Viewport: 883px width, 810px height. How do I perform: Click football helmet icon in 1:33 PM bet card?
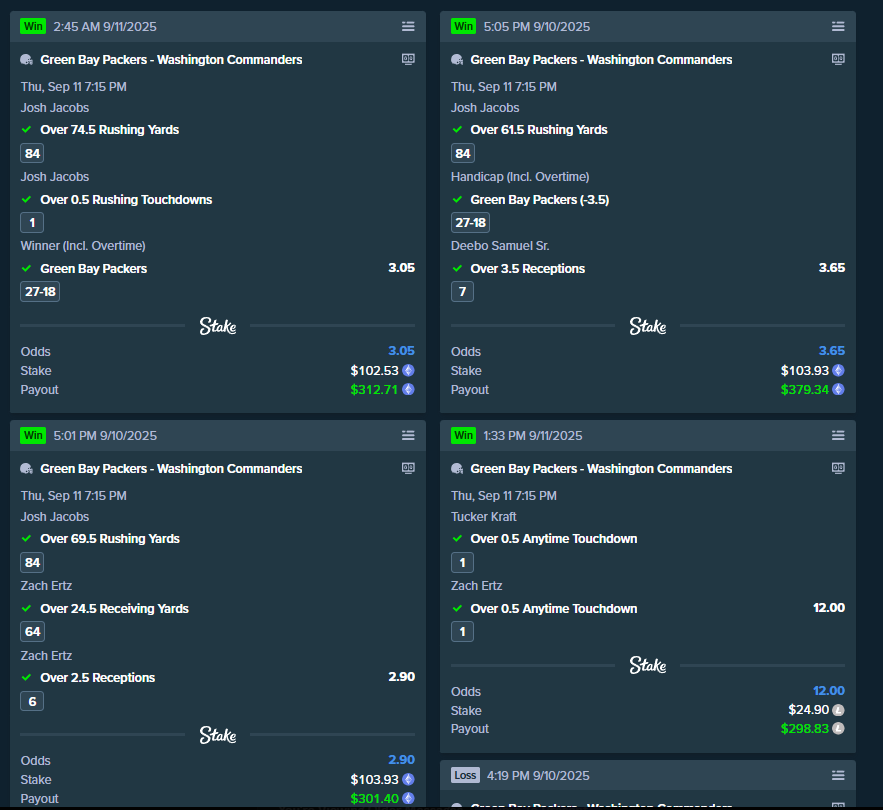[457, 469]
